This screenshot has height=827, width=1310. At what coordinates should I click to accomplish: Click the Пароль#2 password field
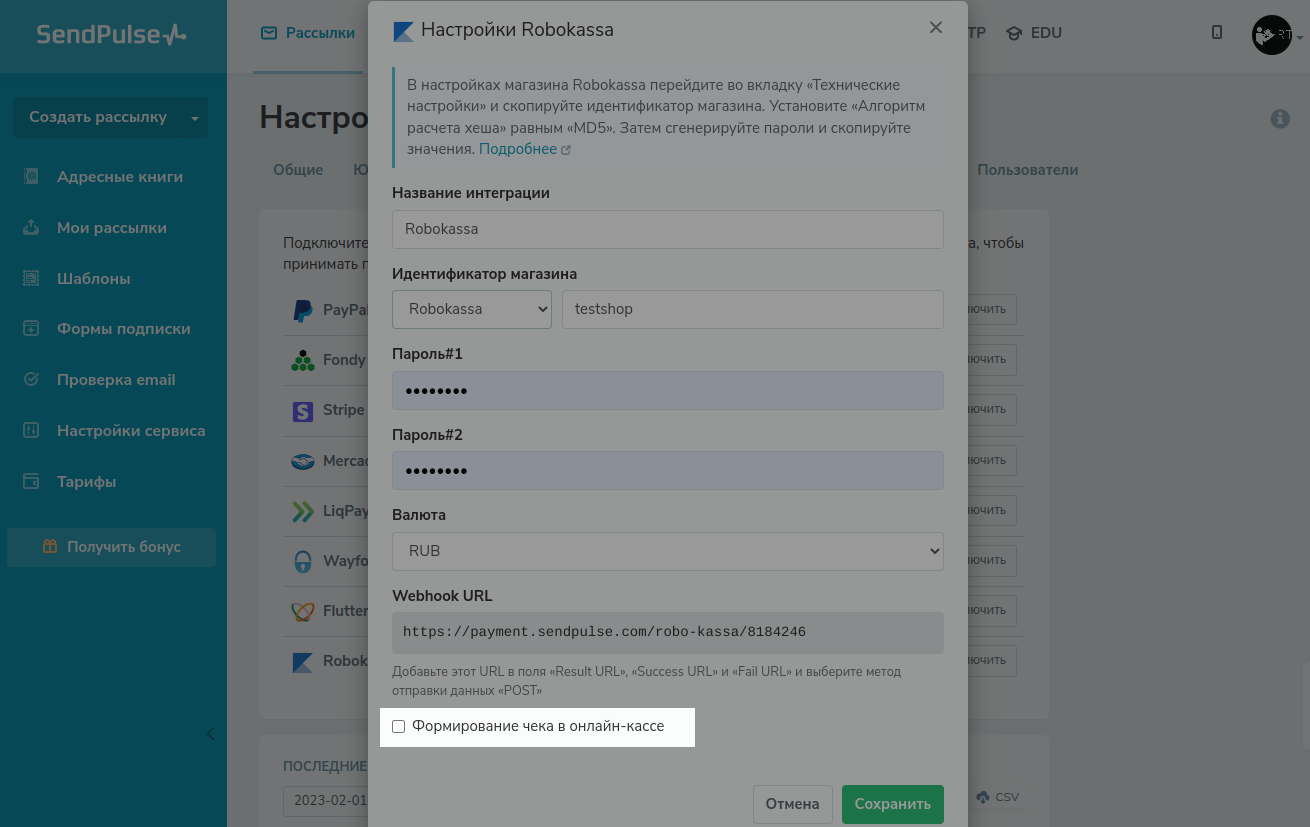pyautogui.click(x=668, y=470)
